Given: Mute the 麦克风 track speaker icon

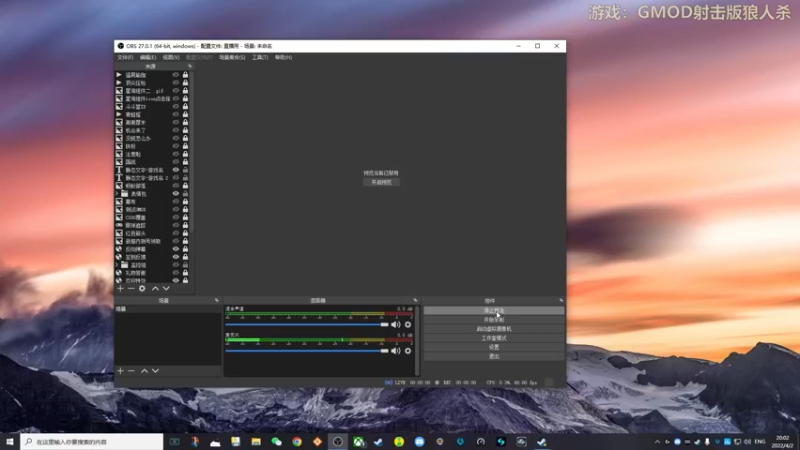Looking at the screenshot, I should pos(396,351).
